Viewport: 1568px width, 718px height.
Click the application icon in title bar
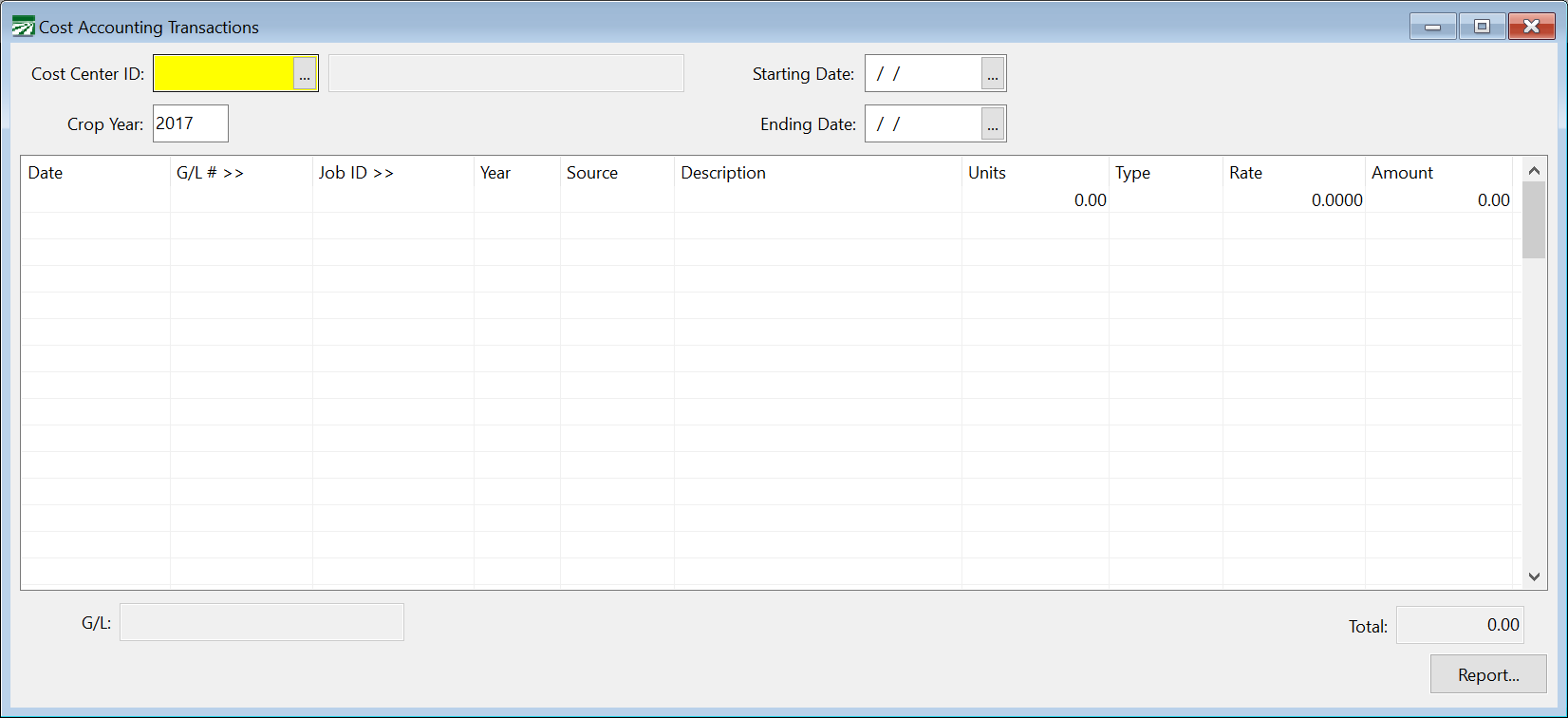(23, 27)
